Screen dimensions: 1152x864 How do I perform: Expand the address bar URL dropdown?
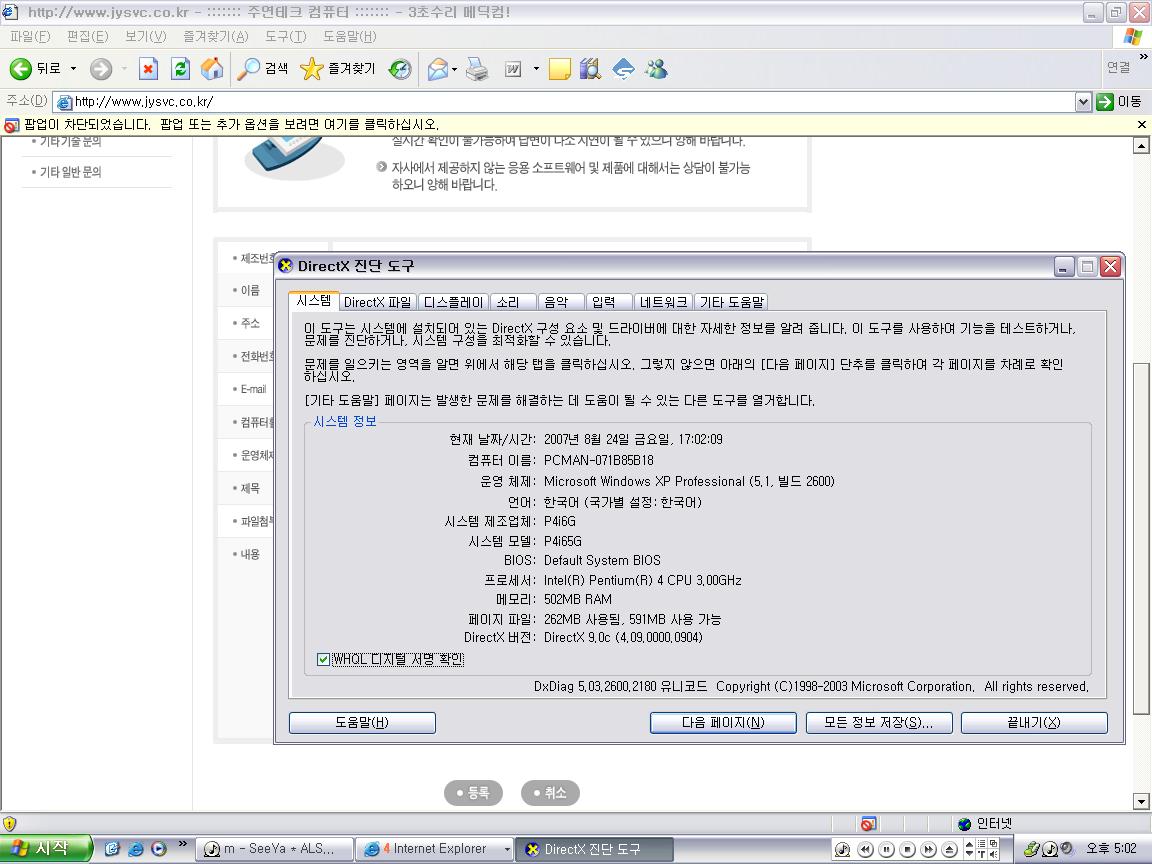click(1083, 102)
